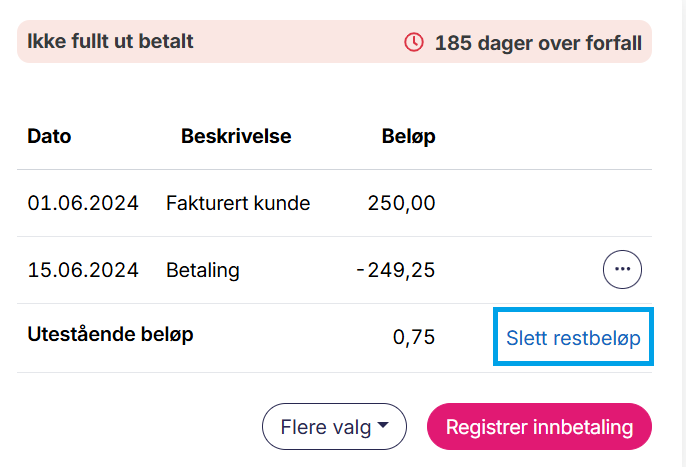The width and height of the screenshot is (686, 467).
Task: Select the Ikke fullt ut betalt status label
Action: click(x=110, y=42)
